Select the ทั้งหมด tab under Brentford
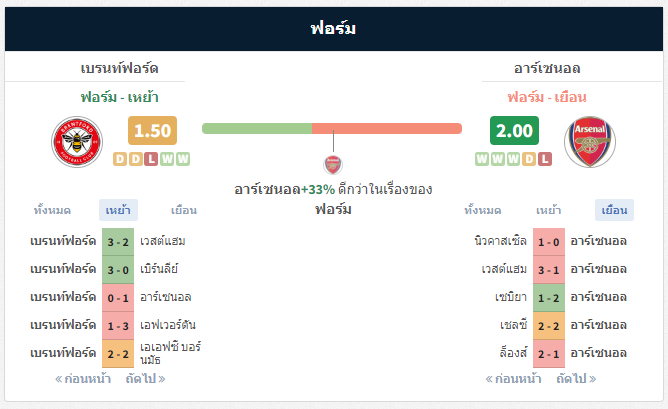668x409 pixels. [x=52, y=210]
